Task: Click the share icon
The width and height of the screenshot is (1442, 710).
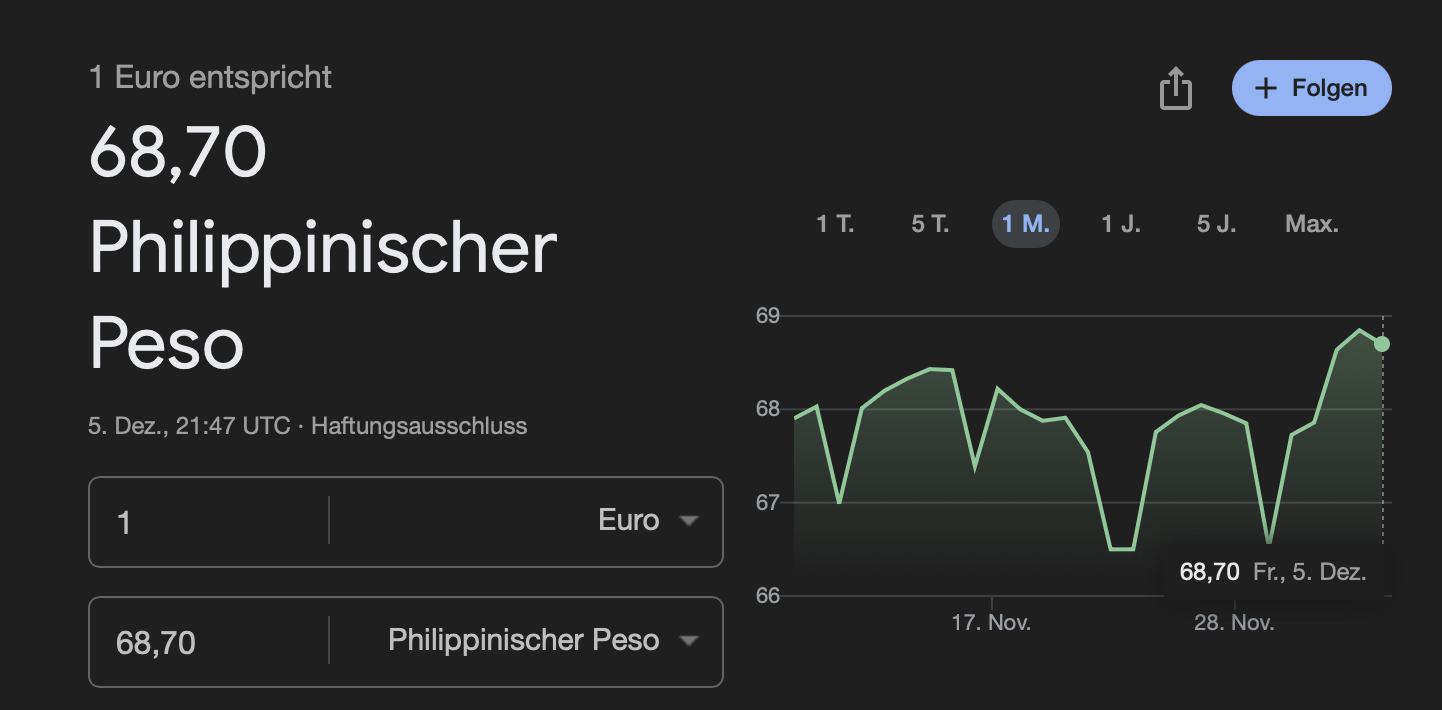Action: coord(1176,89)
